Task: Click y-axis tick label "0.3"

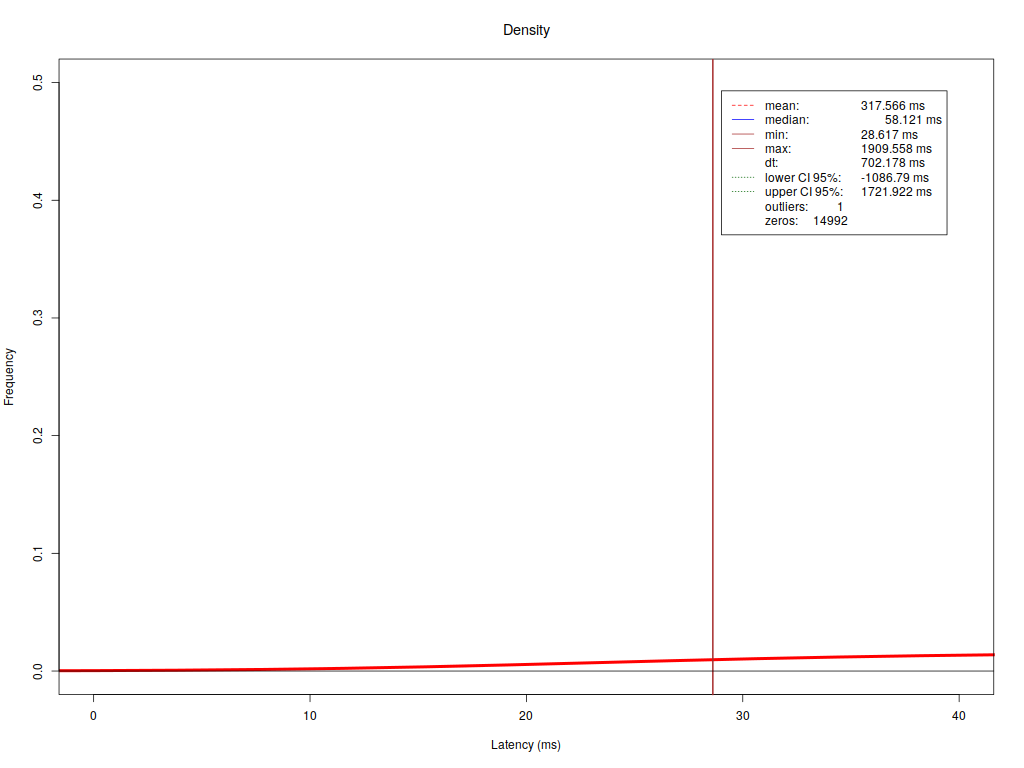Action: [x=38, y=318]
